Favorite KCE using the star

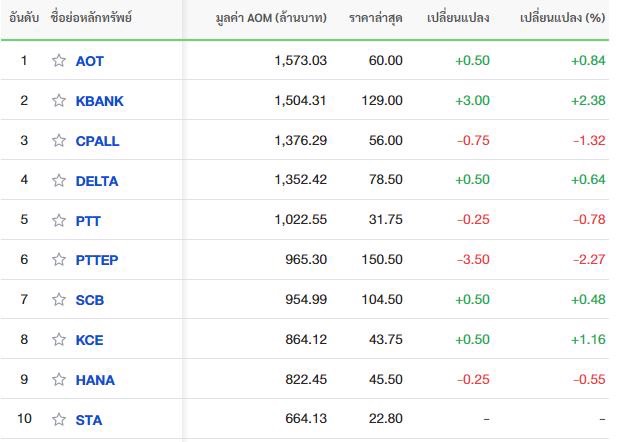tap(59, 339)
